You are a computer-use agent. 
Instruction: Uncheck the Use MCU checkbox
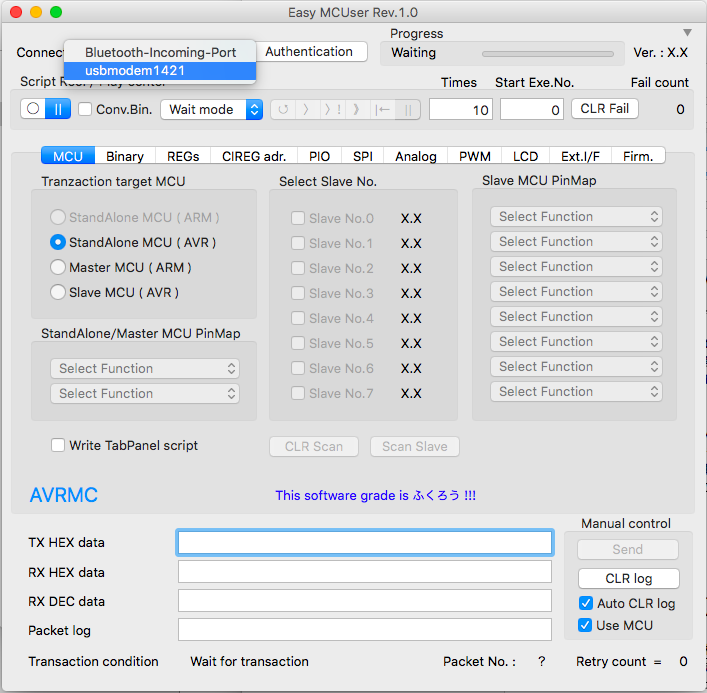pos(585,625)
